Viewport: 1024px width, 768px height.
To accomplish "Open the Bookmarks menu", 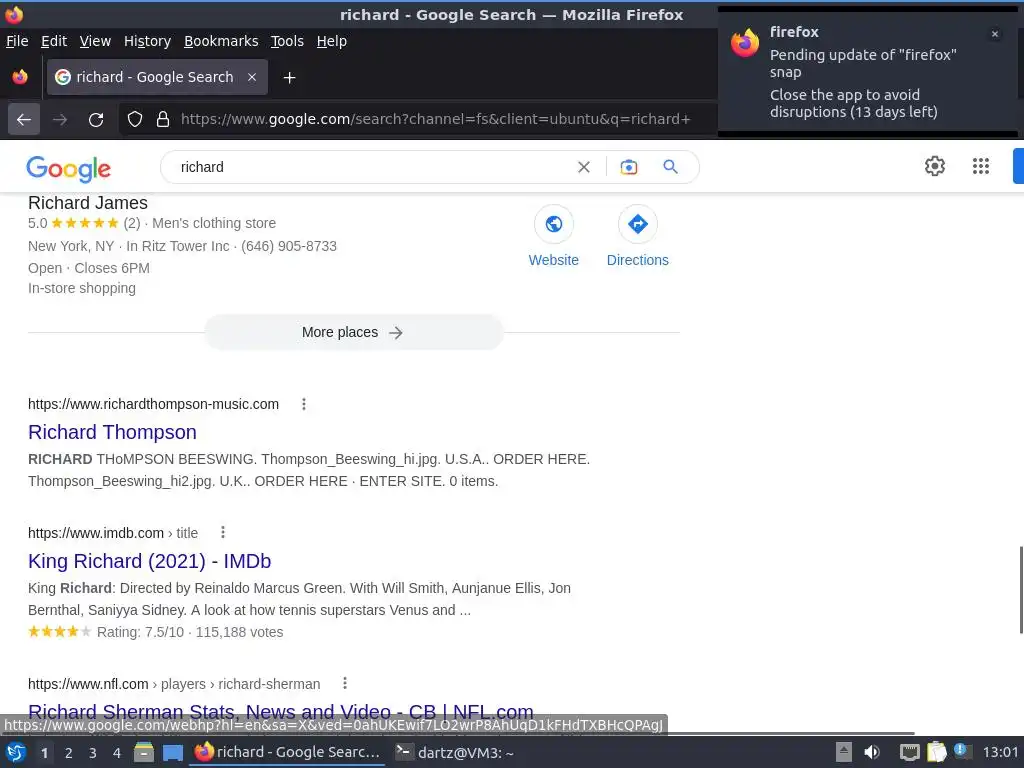I will coord(221,41).
